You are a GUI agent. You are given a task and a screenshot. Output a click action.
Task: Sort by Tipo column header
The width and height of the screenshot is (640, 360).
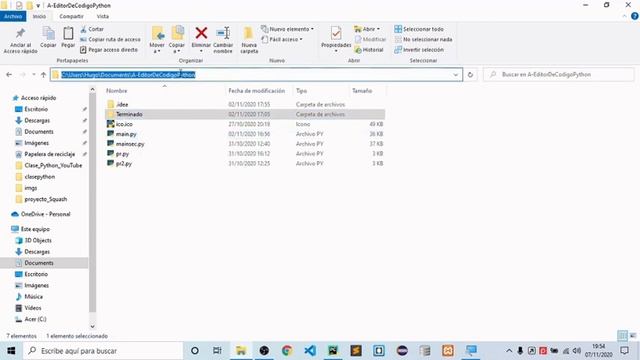tap(301, 91)
